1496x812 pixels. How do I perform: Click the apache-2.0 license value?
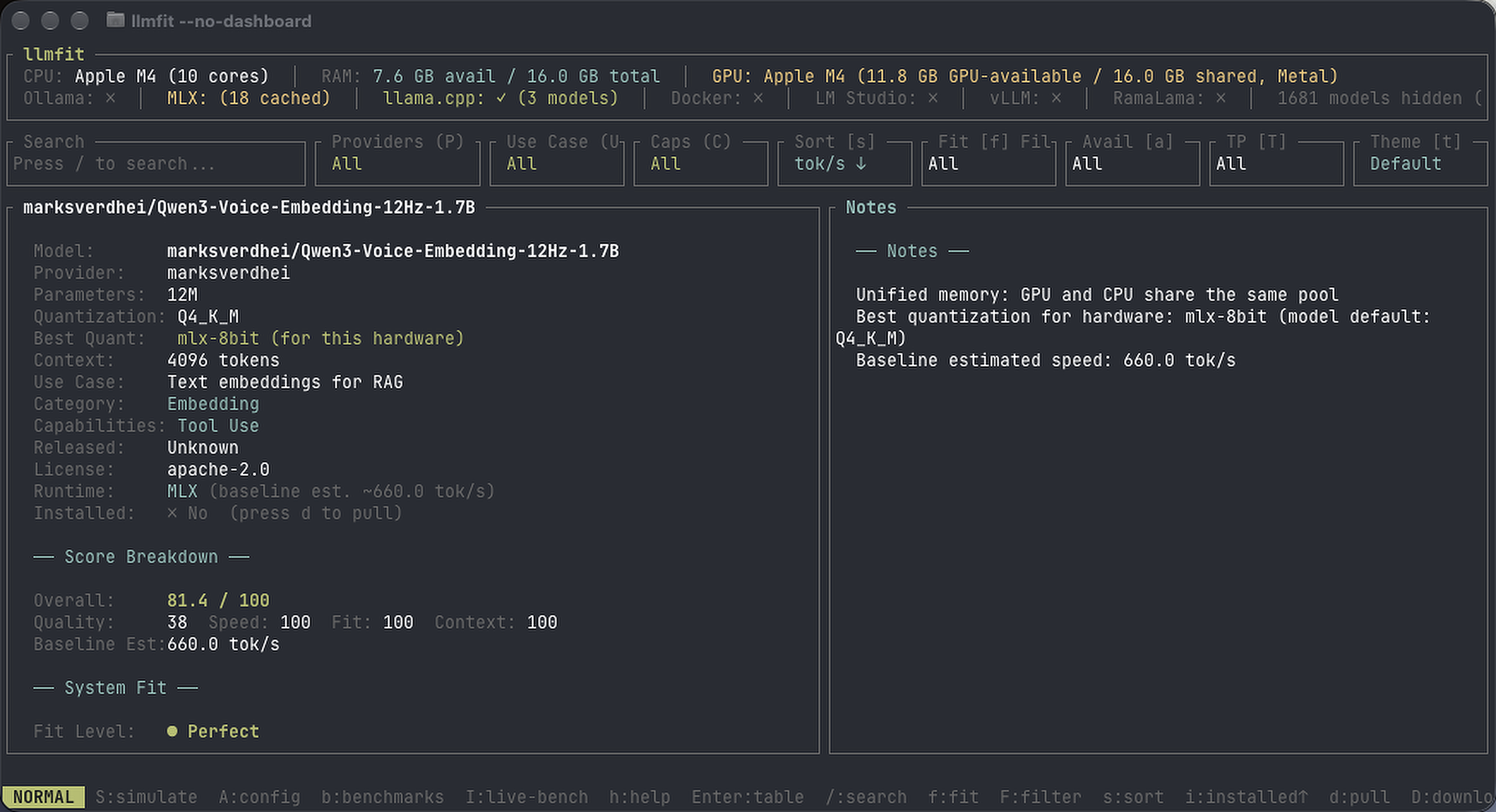pyautogui.click(x=218, y=470)
